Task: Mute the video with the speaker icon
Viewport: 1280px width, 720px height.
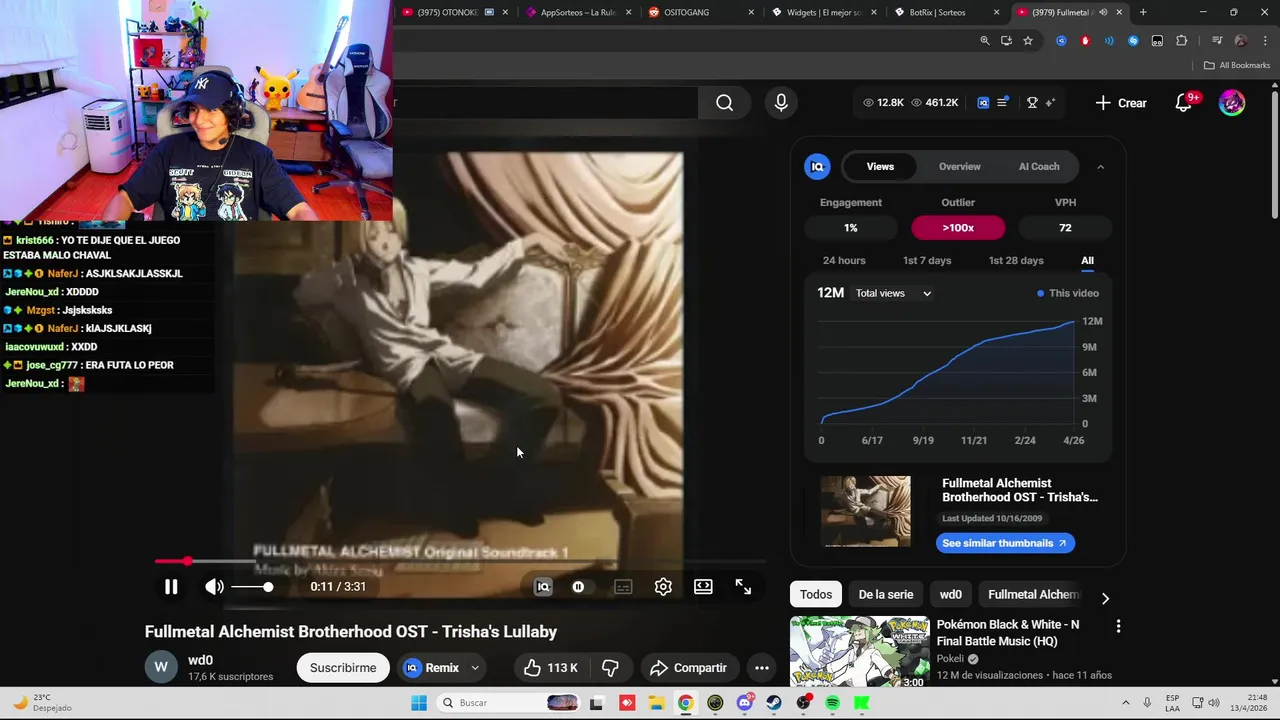Action: click(x=214, y=587)
